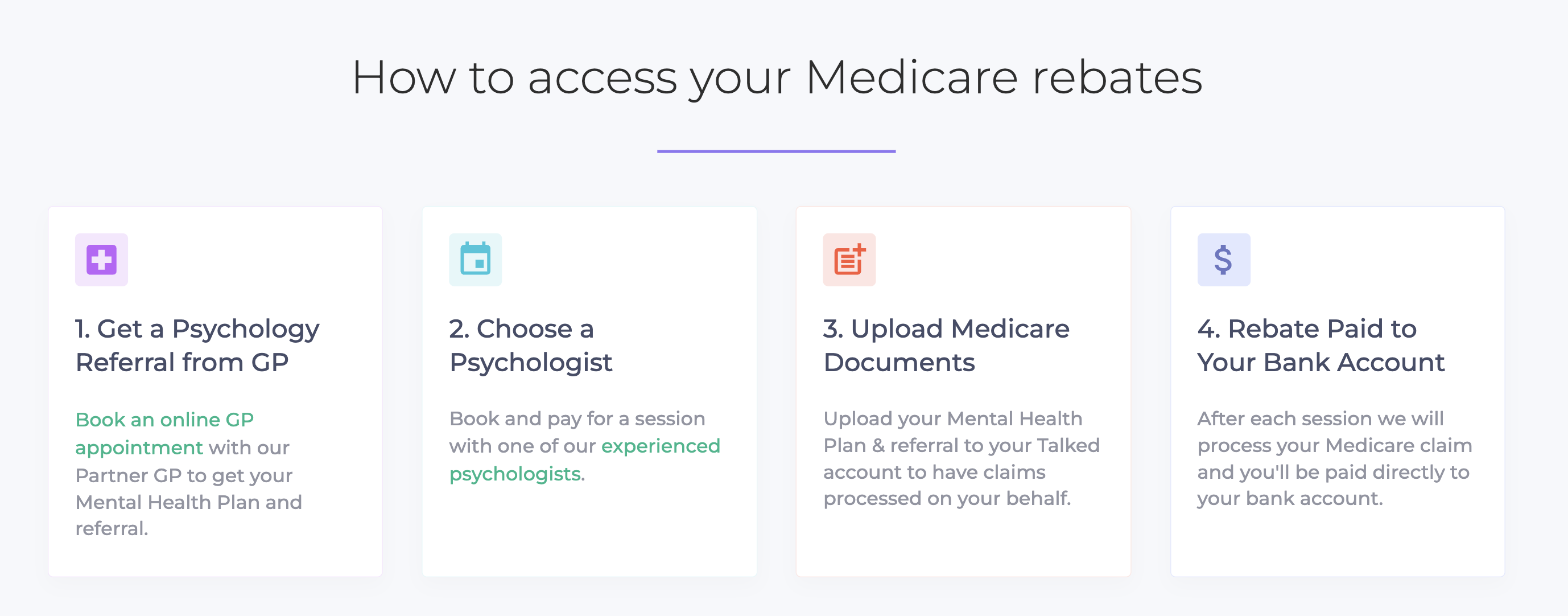Click the 'How to access your Medicare rebates' heading
1568x616 pixels.
(777, 77)
